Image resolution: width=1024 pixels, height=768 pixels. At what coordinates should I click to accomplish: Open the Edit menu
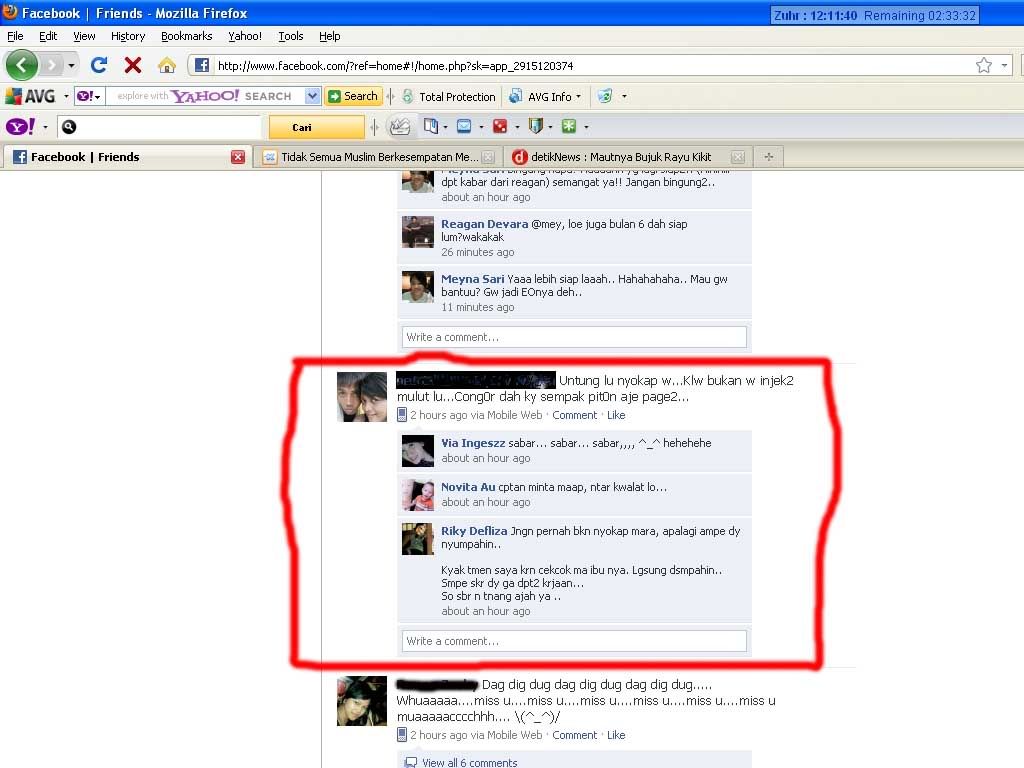coord(48,36)
